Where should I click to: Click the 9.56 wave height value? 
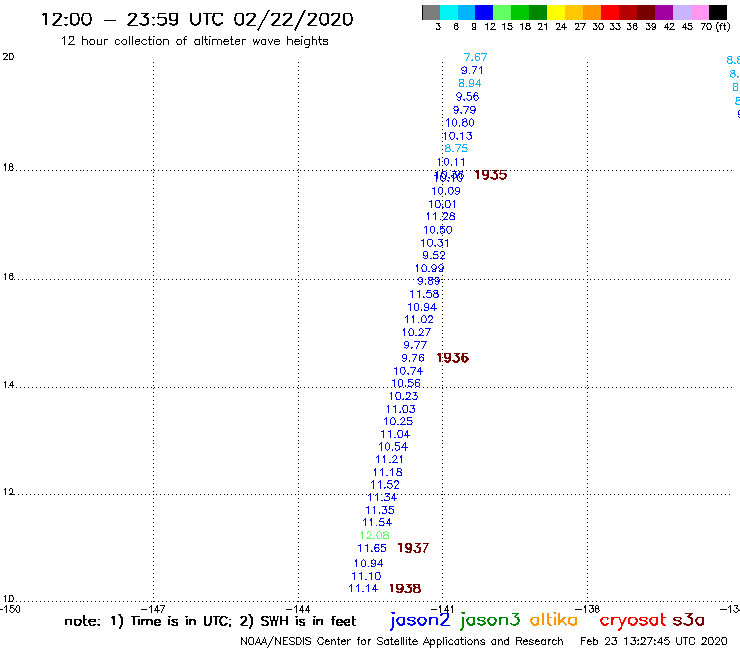467,97
